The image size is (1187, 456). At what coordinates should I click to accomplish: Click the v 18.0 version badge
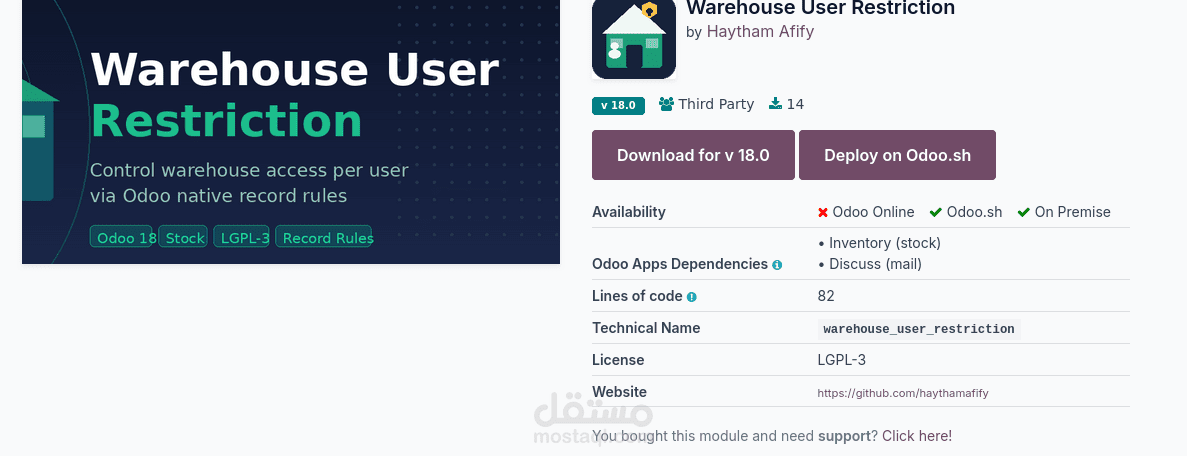point(618,105)
